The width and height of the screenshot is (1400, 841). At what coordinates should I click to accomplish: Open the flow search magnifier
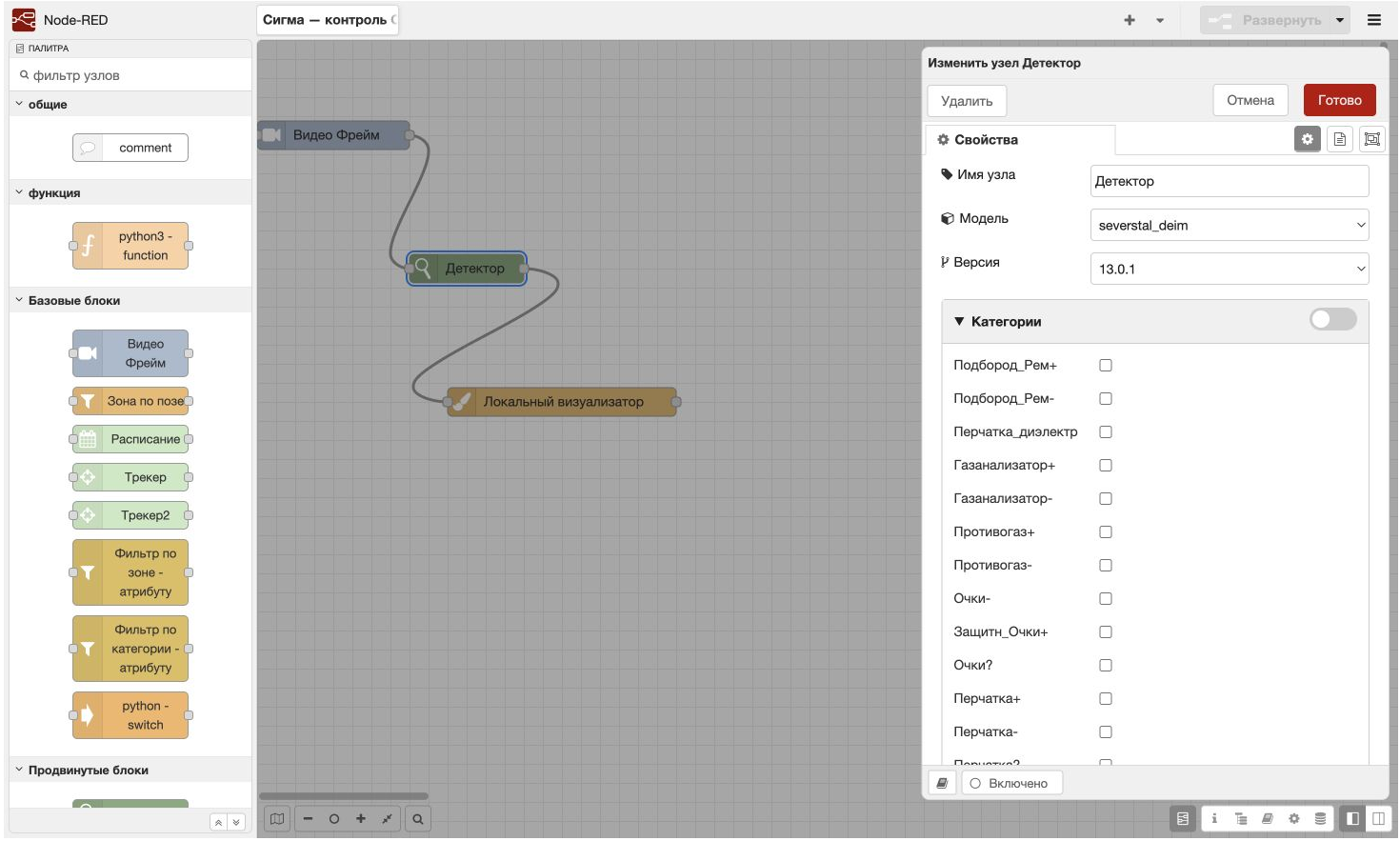click(418, 818)
